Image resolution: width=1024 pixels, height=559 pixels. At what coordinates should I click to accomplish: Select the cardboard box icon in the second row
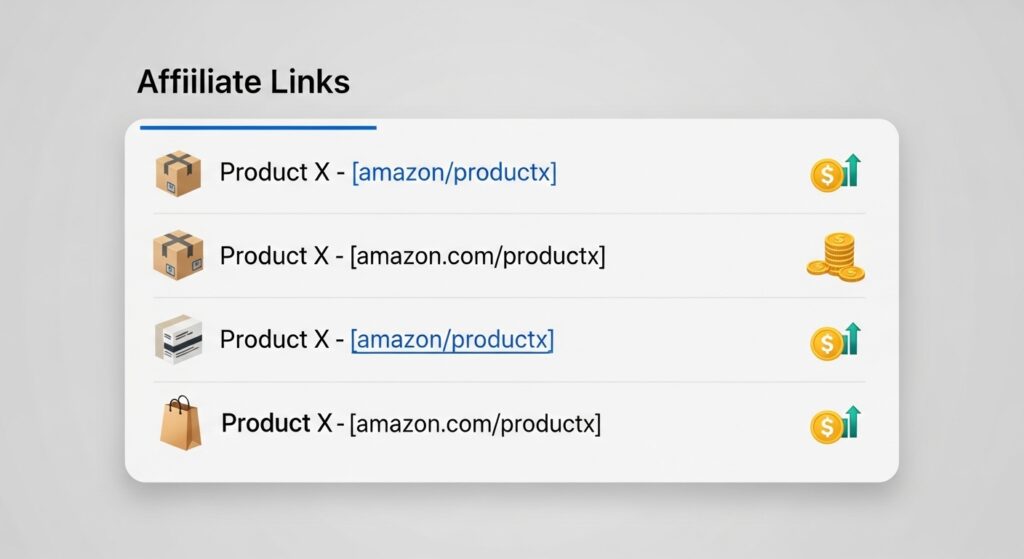click(178, 255)
